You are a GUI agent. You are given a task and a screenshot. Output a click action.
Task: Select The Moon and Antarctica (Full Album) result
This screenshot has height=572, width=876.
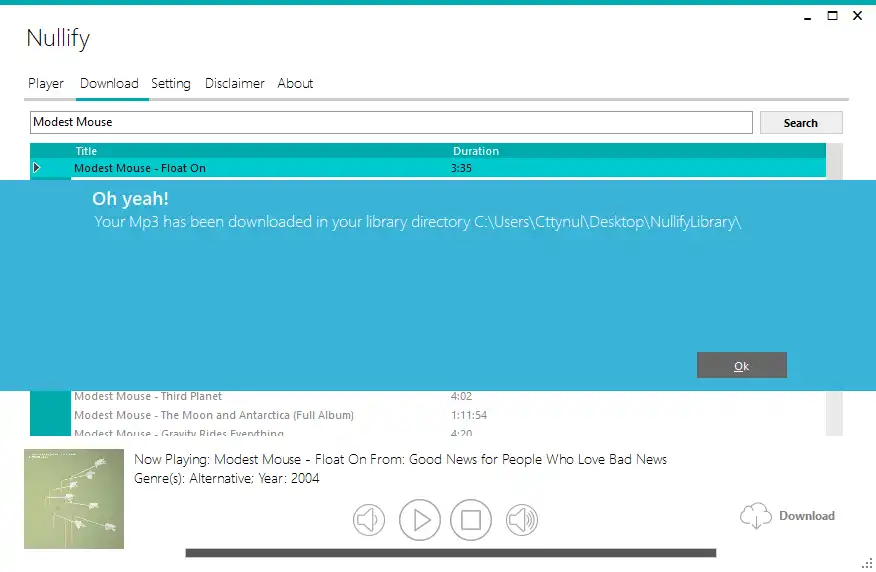[x=214, y=415]
